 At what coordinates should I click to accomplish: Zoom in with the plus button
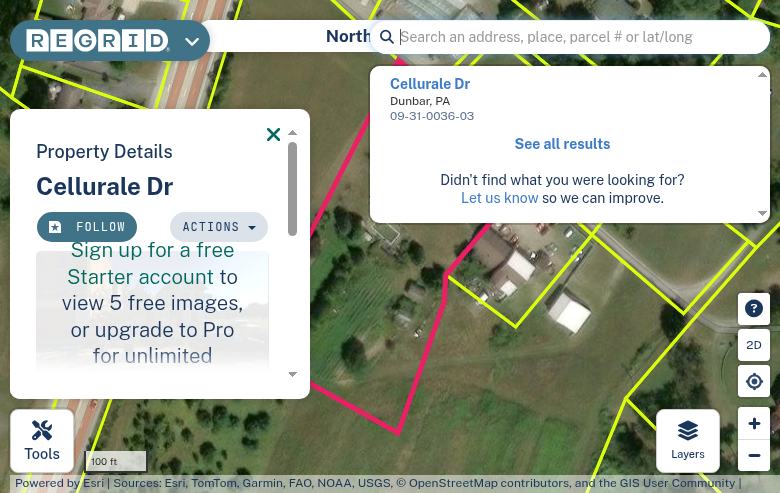tap(754, 423)
